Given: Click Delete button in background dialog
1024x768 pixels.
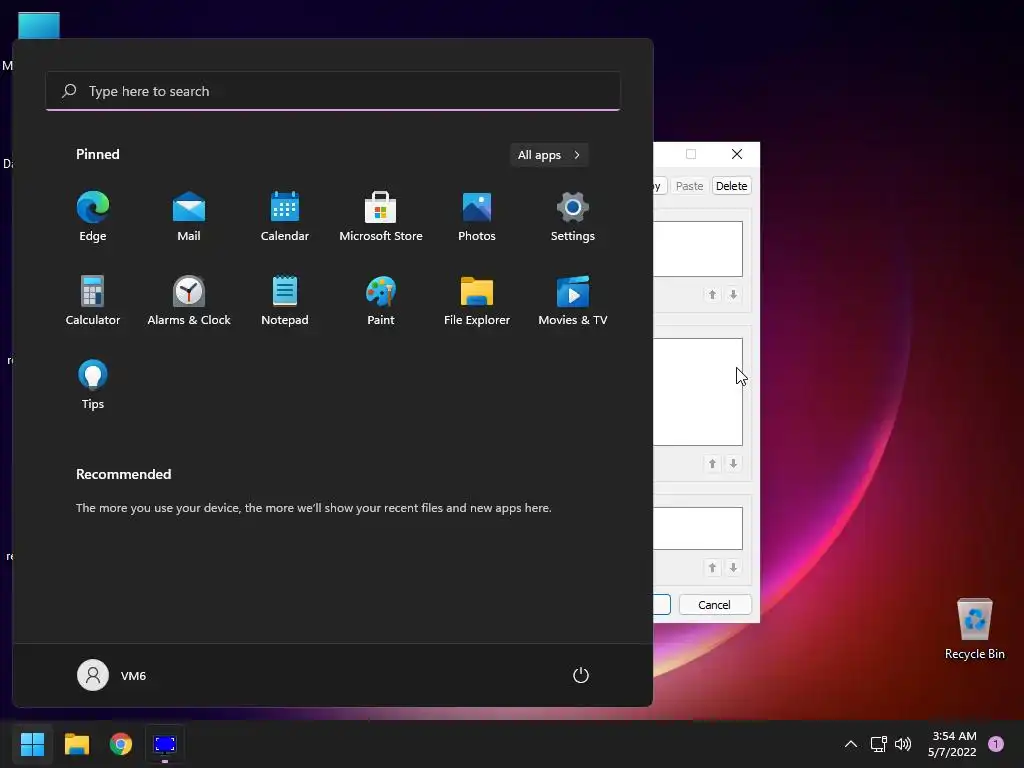Looking at the screenshot, I should (731, 186).
